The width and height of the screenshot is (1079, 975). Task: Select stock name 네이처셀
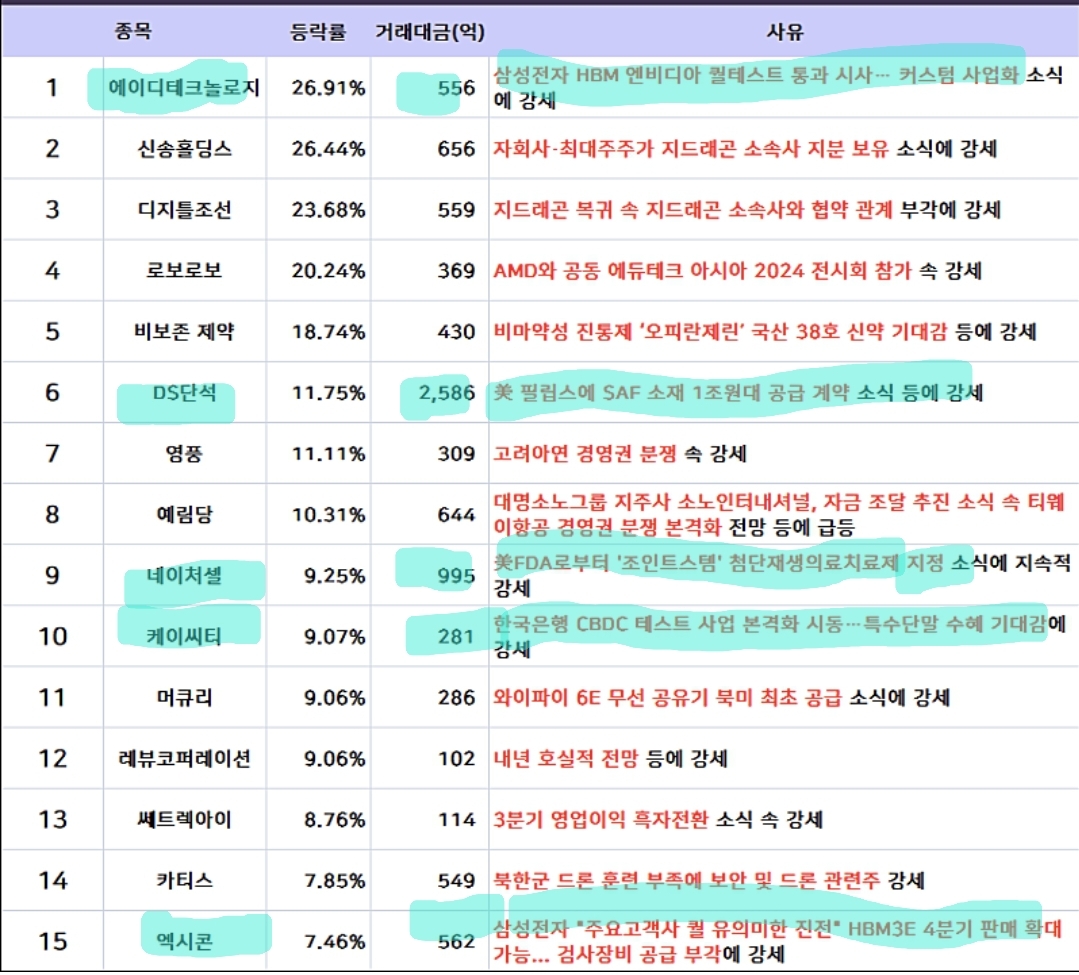(x=184, y=575)
